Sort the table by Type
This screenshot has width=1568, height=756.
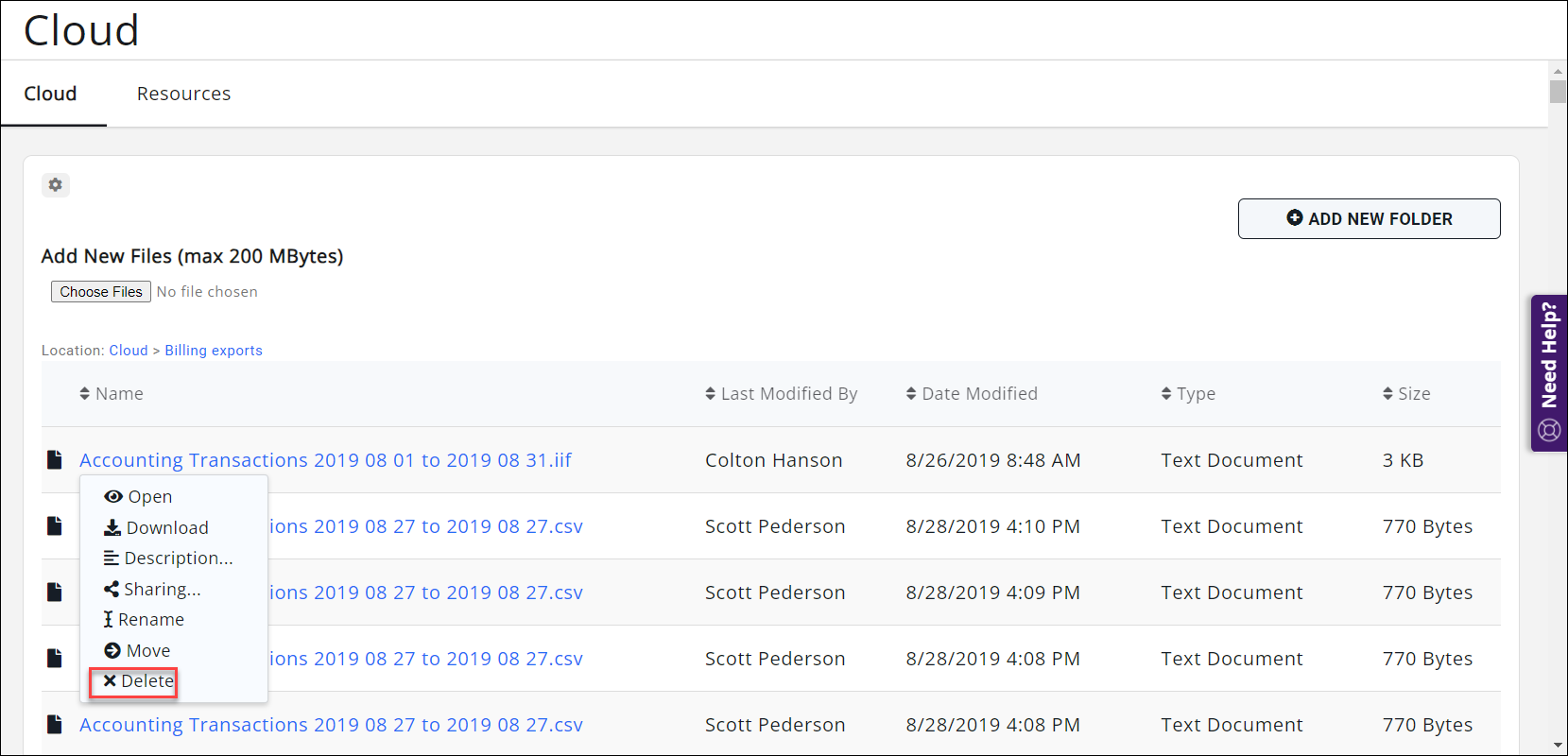click(x=1188, y=394)
